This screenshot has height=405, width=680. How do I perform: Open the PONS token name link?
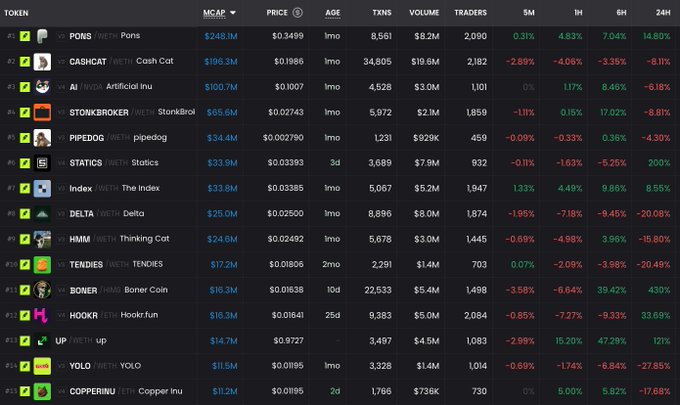pyautogui.click(x=80, y=36)
